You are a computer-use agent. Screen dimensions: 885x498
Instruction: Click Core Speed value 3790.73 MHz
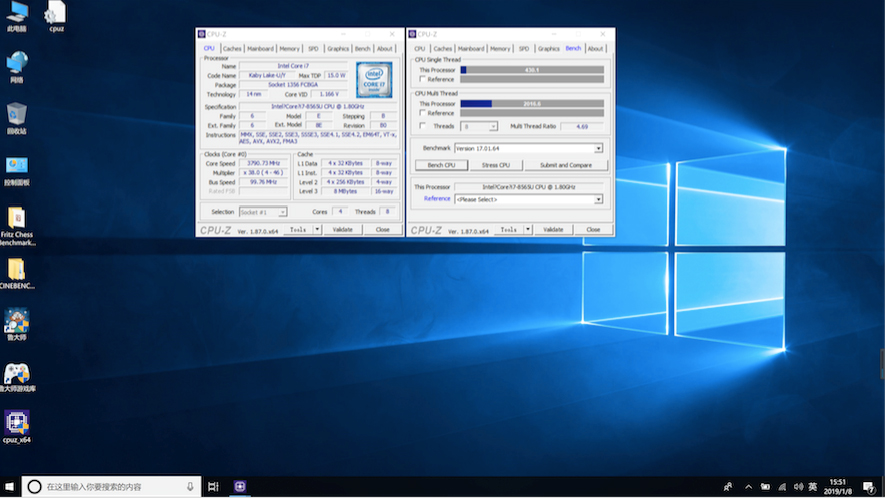click(x=264, y=163)
